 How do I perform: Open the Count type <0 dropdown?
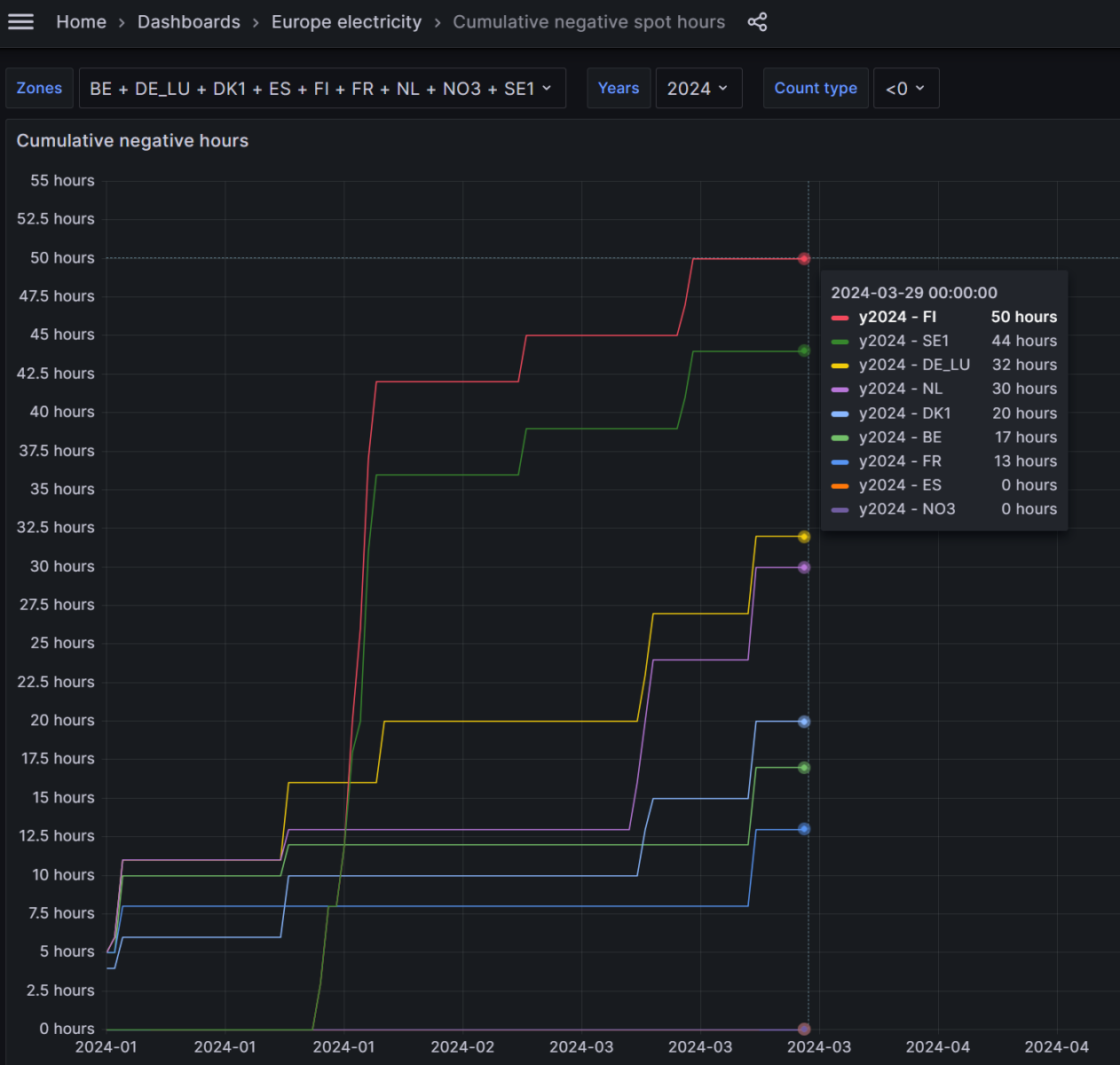(905, 89)
